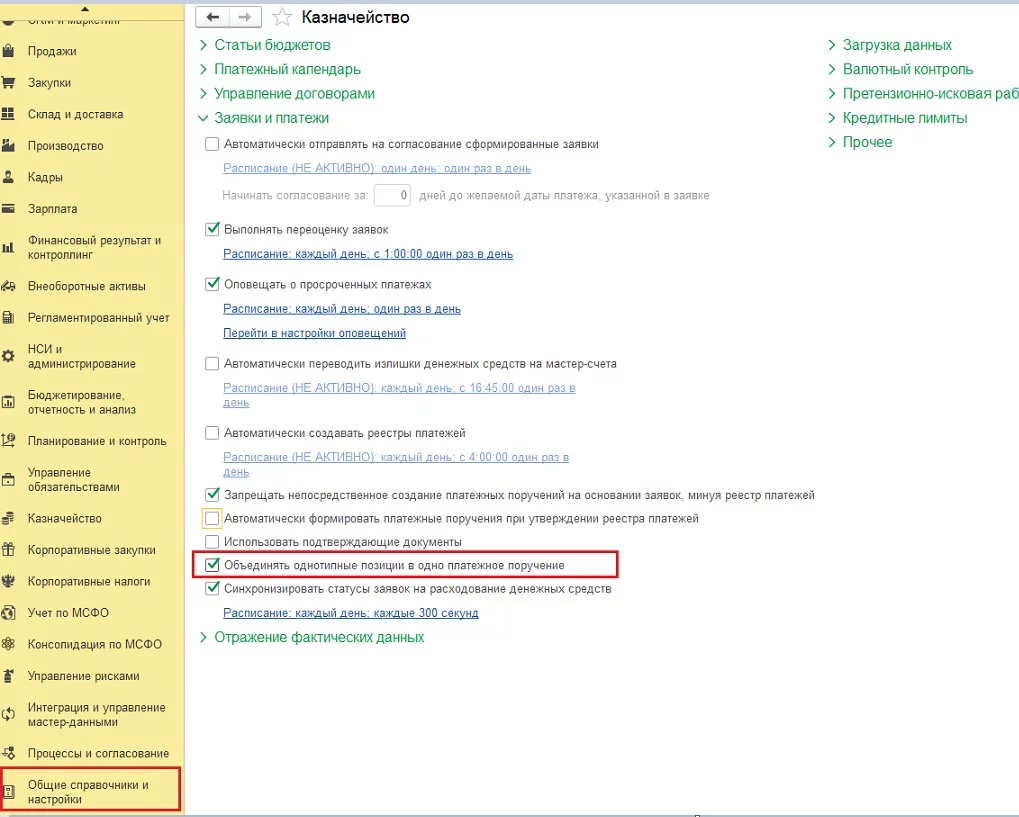Viewport: 1019px width, 817px height.
Task: Click the Бюджетирование section icon
Action: pos(8,402)
